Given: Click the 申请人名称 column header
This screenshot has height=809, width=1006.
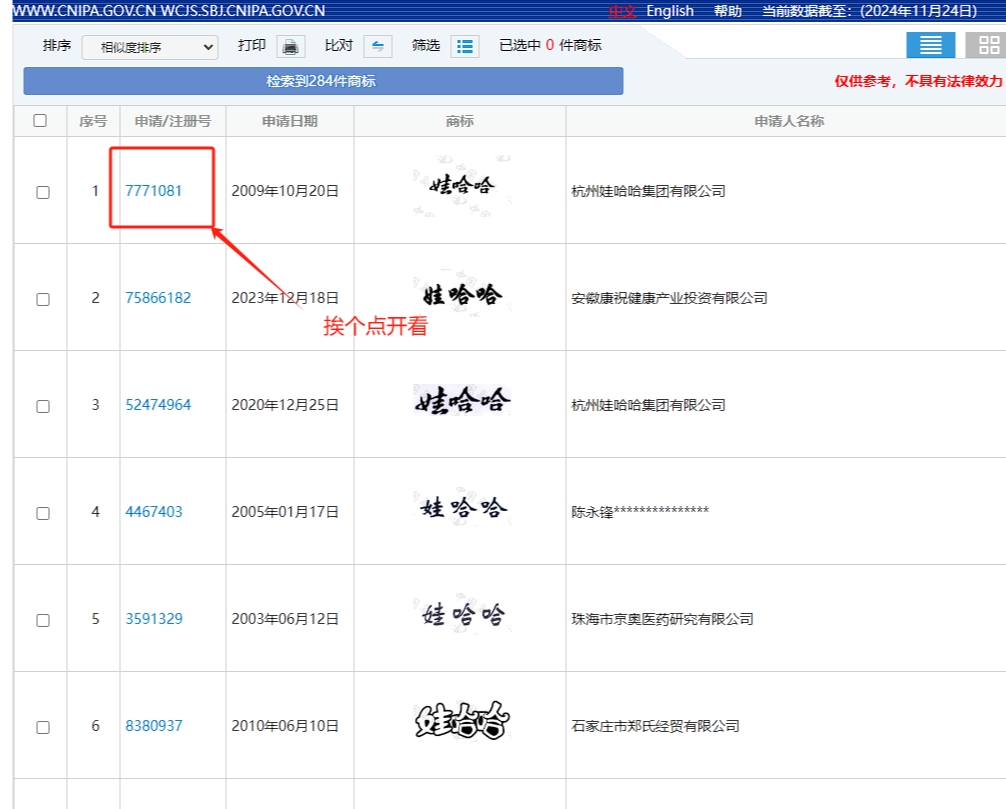Looking at the screenshot, I should [x=789, y=121].
